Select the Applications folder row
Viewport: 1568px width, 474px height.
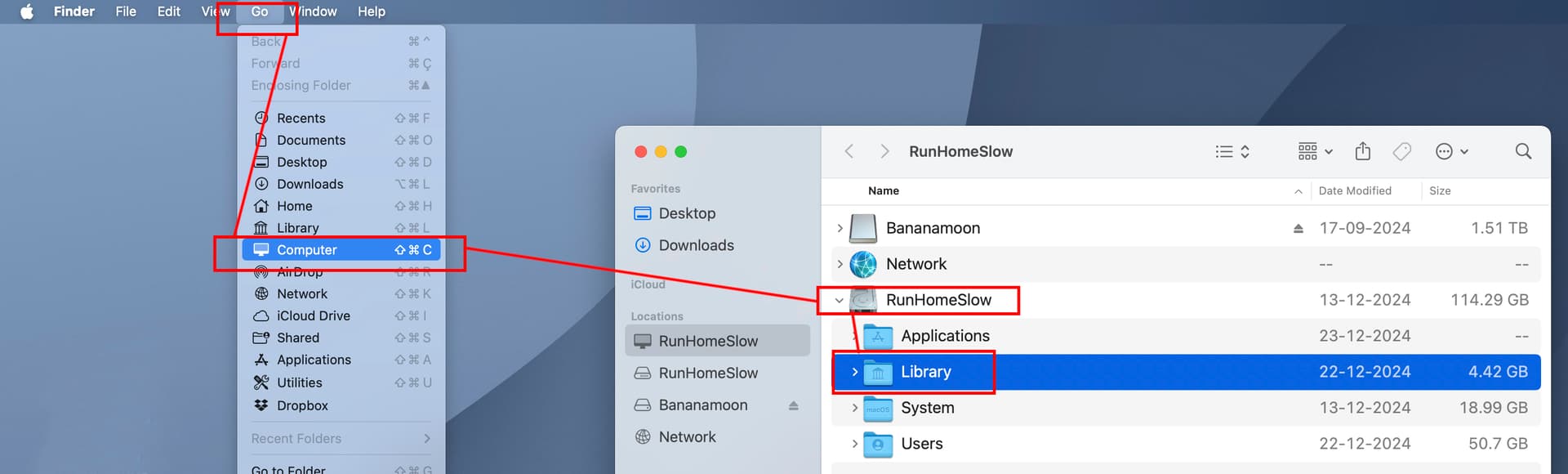tap(945, 336)
